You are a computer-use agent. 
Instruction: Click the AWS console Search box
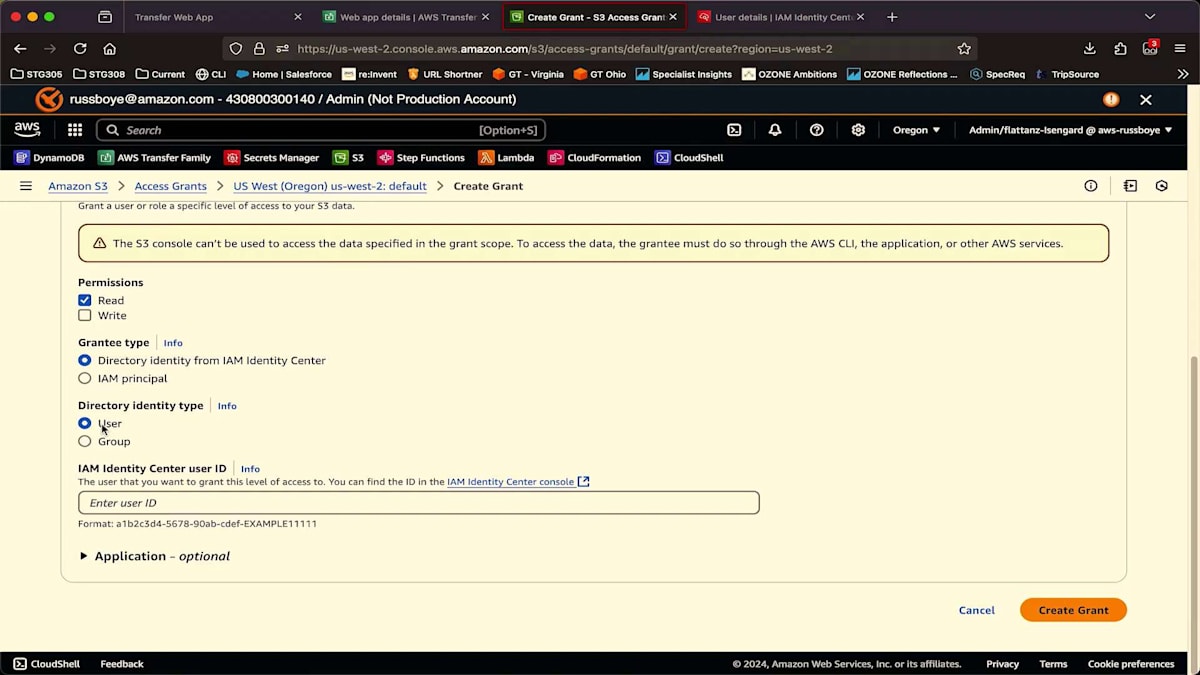[321, 130]
